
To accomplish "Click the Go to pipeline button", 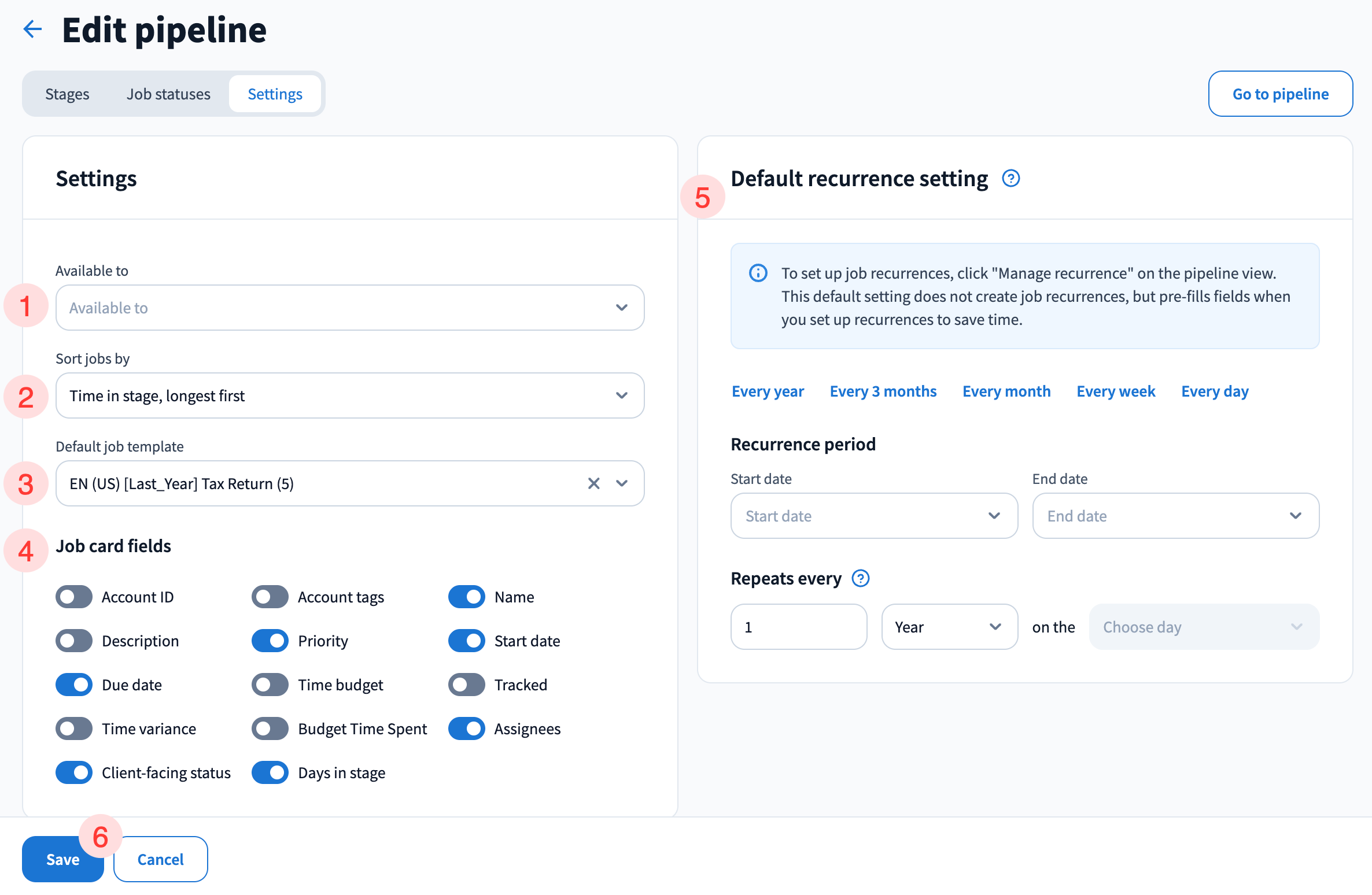I will (1280, 94).
